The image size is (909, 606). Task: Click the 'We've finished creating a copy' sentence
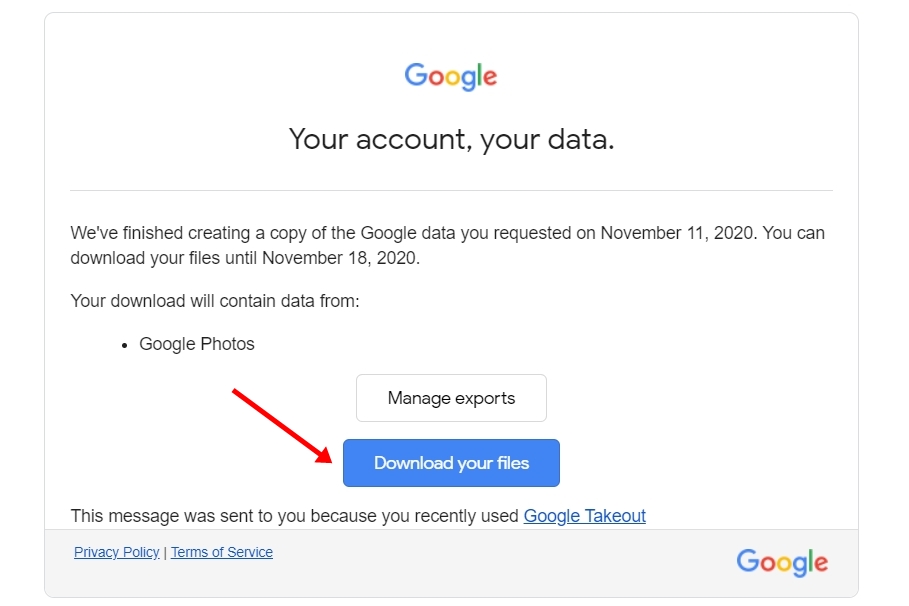(x=447, y=245)
